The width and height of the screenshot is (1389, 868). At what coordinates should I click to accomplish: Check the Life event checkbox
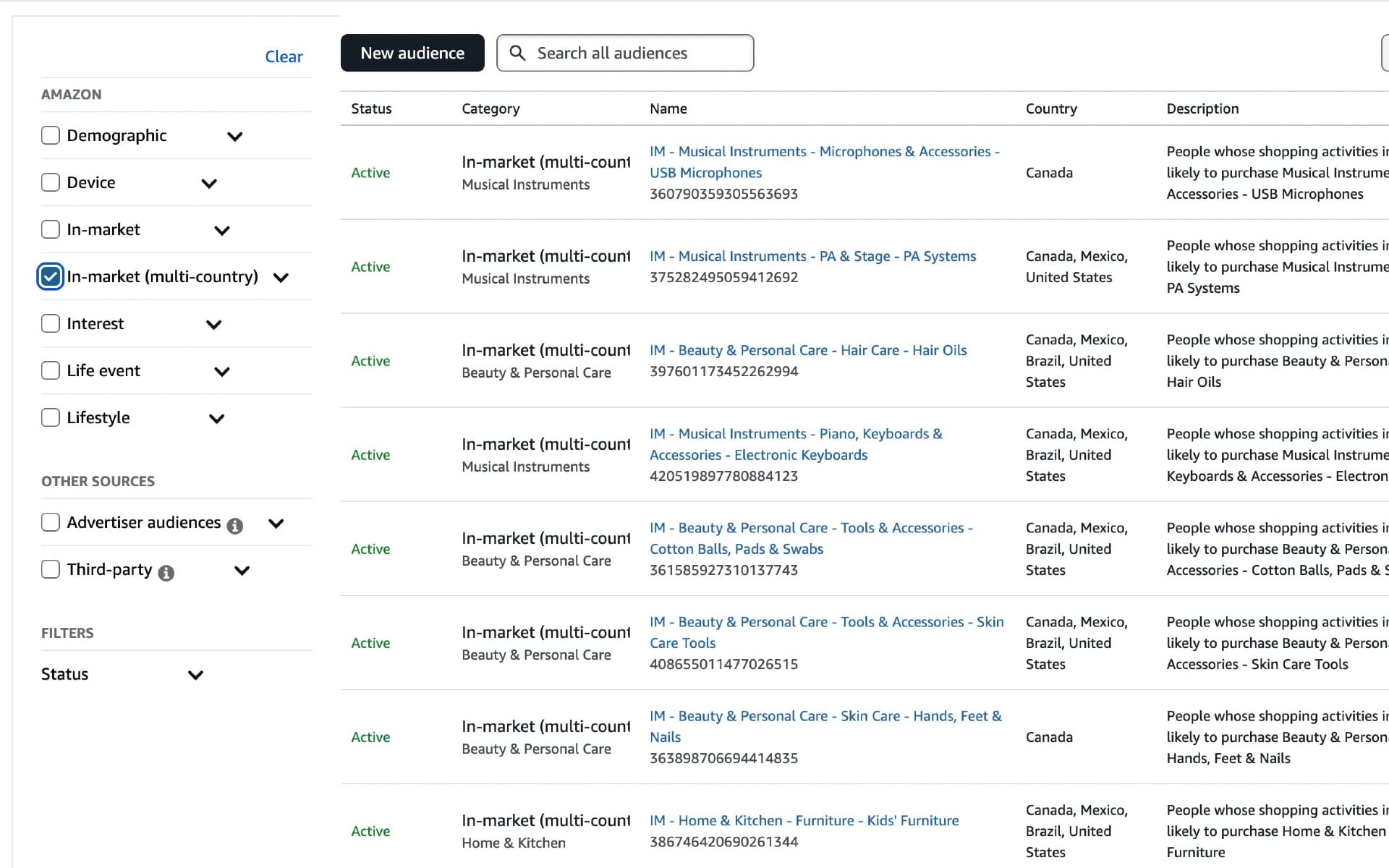pos(50,370)
